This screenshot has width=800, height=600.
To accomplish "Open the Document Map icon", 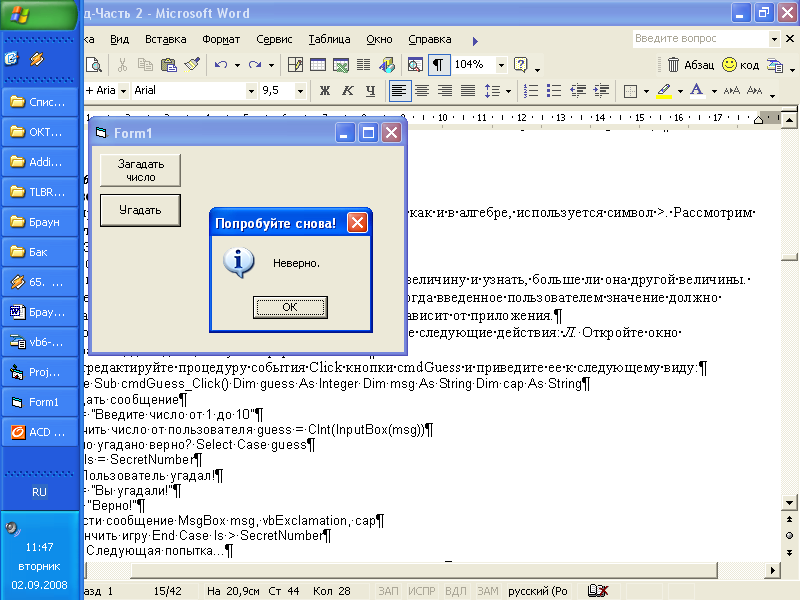I will pyautogui.click(x=415, y=65).
